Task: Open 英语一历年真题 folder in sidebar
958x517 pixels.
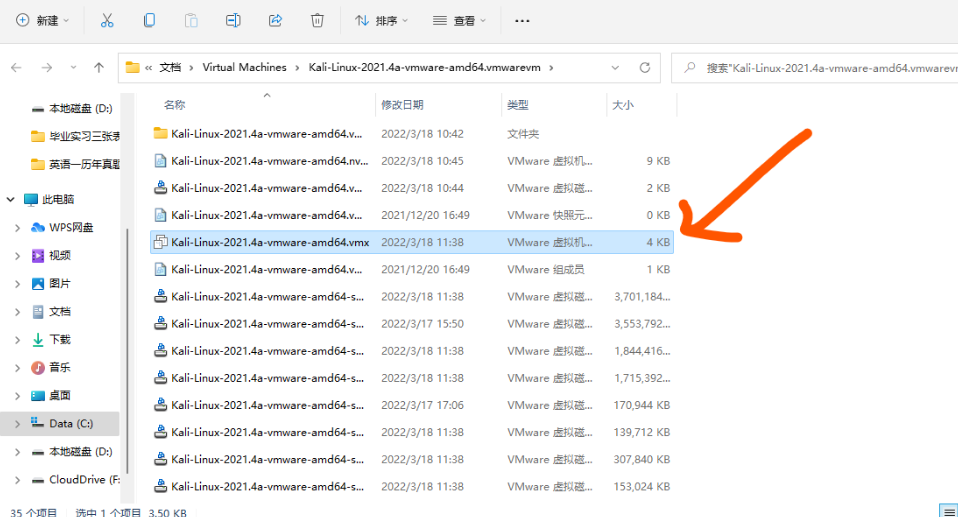Action: click(75, 164)
